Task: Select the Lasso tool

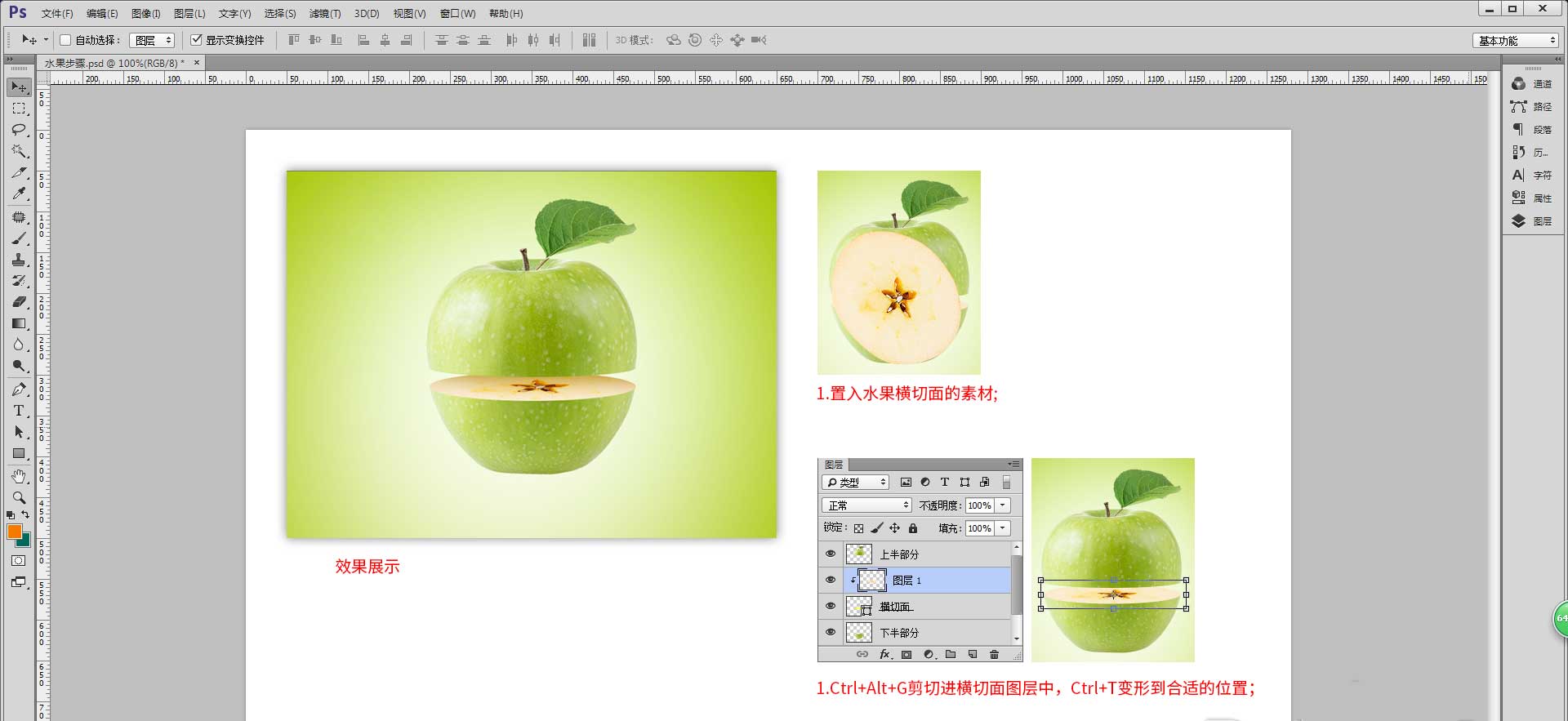Action: coord(19,130)
